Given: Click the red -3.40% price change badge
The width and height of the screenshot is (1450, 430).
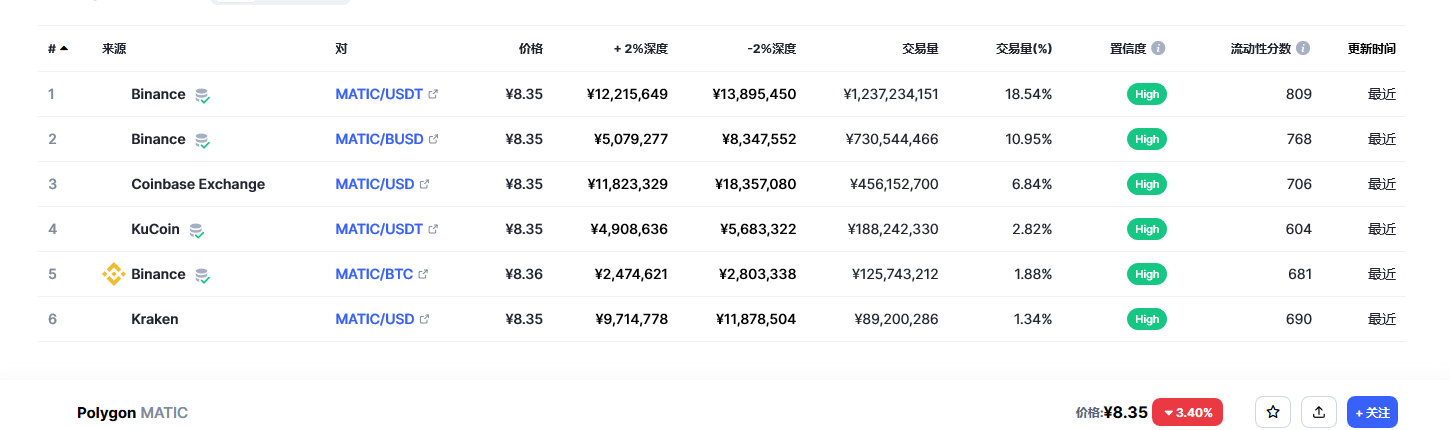Looking at the screenshot, I should [x=1188, y=412].
